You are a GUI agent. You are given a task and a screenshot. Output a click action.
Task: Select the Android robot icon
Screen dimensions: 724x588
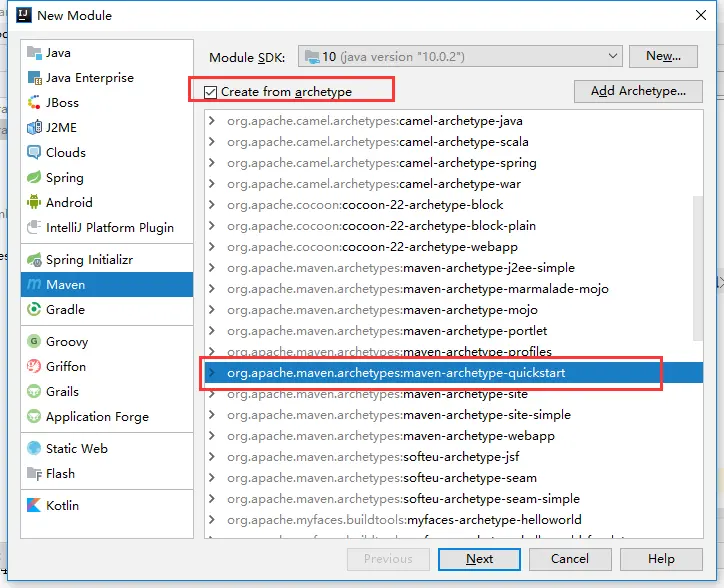[34, 202]
